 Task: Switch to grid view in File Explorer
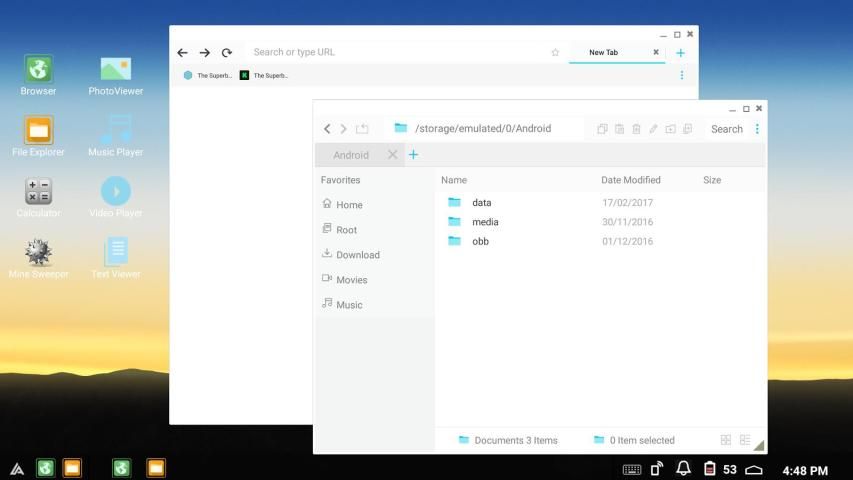pos(726,440)
